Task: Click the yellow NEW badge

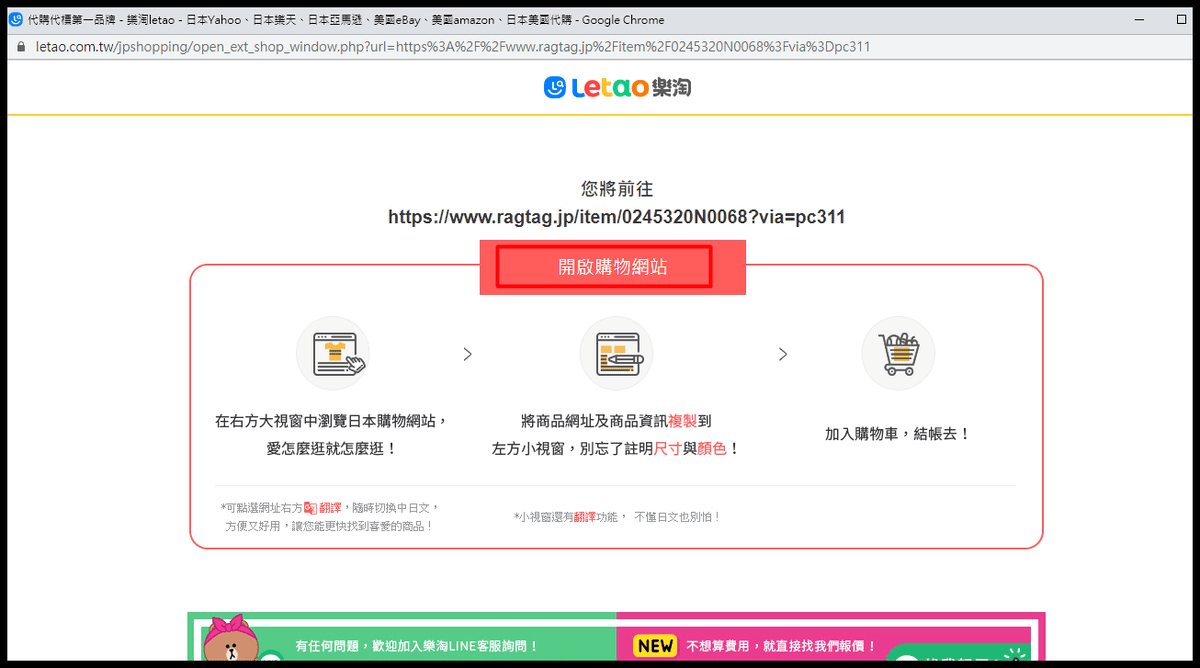Action: pyautogui.click(x=655, y=646)
